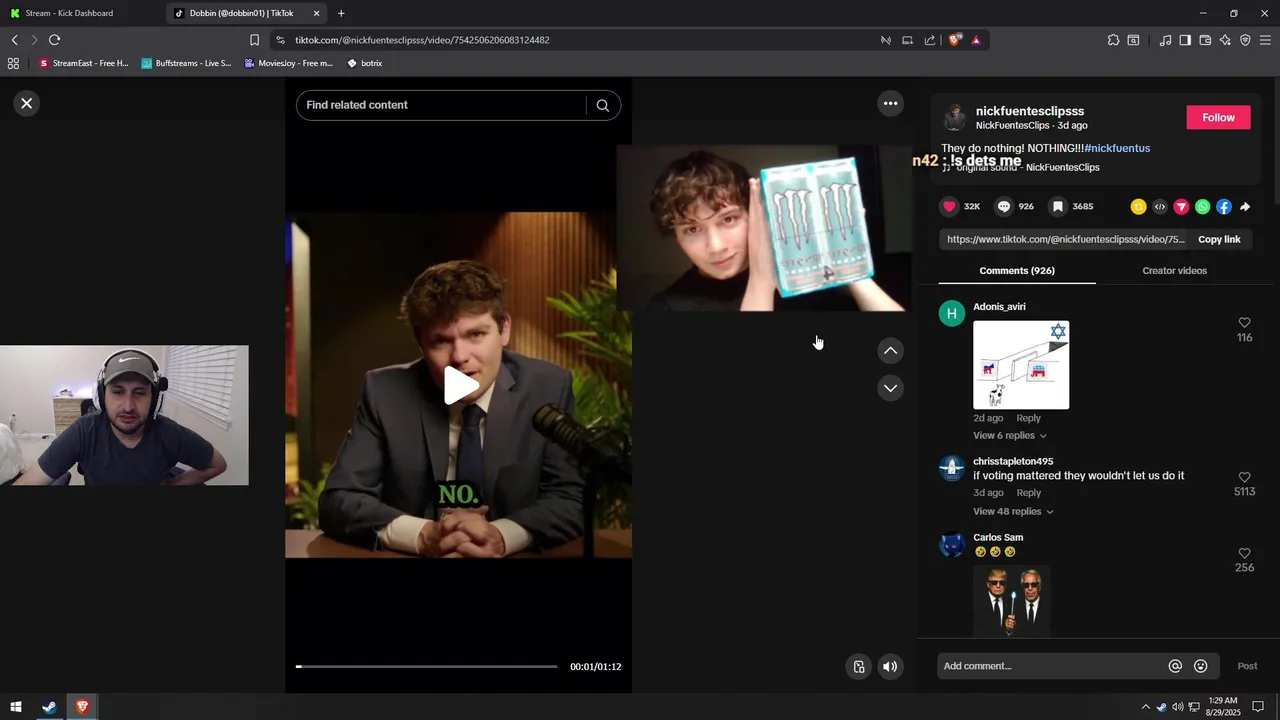Click the Post comment button
The image size is (1280, 720).
pos(1247,666)
